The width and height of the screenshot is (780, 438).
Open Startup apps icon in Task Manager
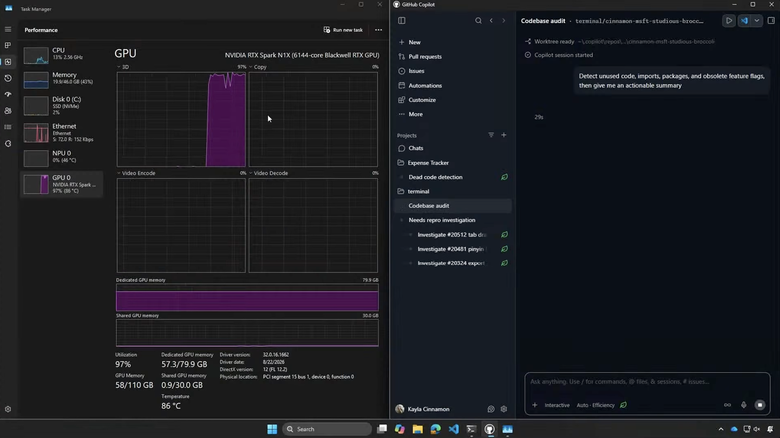[x=8, y=95]
